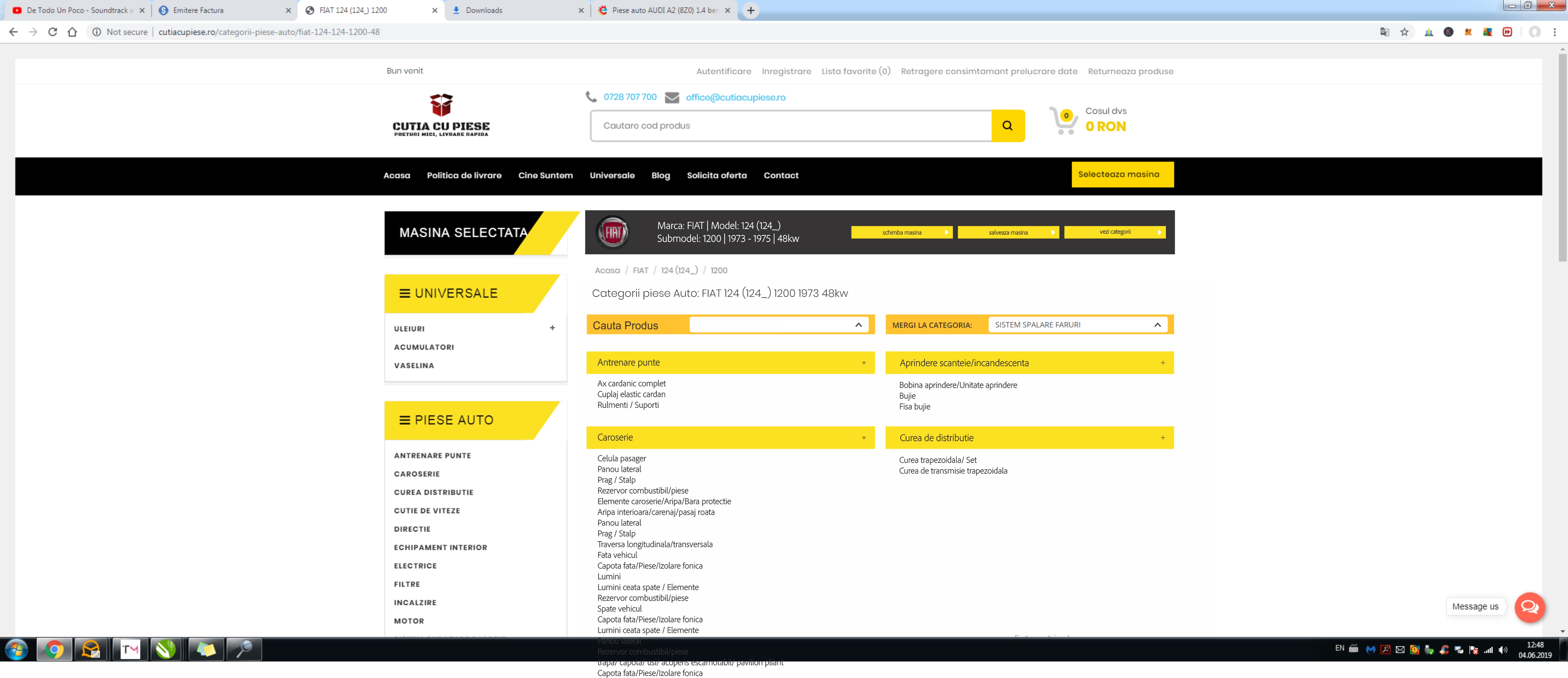Click the magnifier app in taskbar
The height and width of the screenshot is (678, 1568).
(244, 649)
